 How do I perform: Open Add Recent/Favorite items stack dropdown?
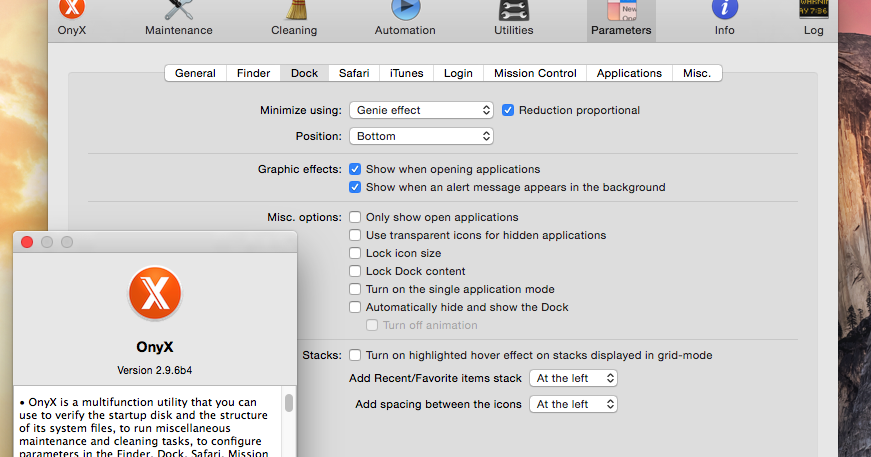click(573, 378)
